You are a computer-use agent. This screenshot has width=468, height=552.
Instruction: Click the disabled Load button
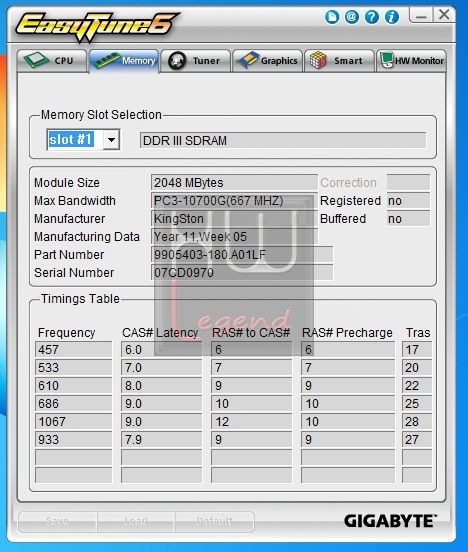(x=136, y=521)
